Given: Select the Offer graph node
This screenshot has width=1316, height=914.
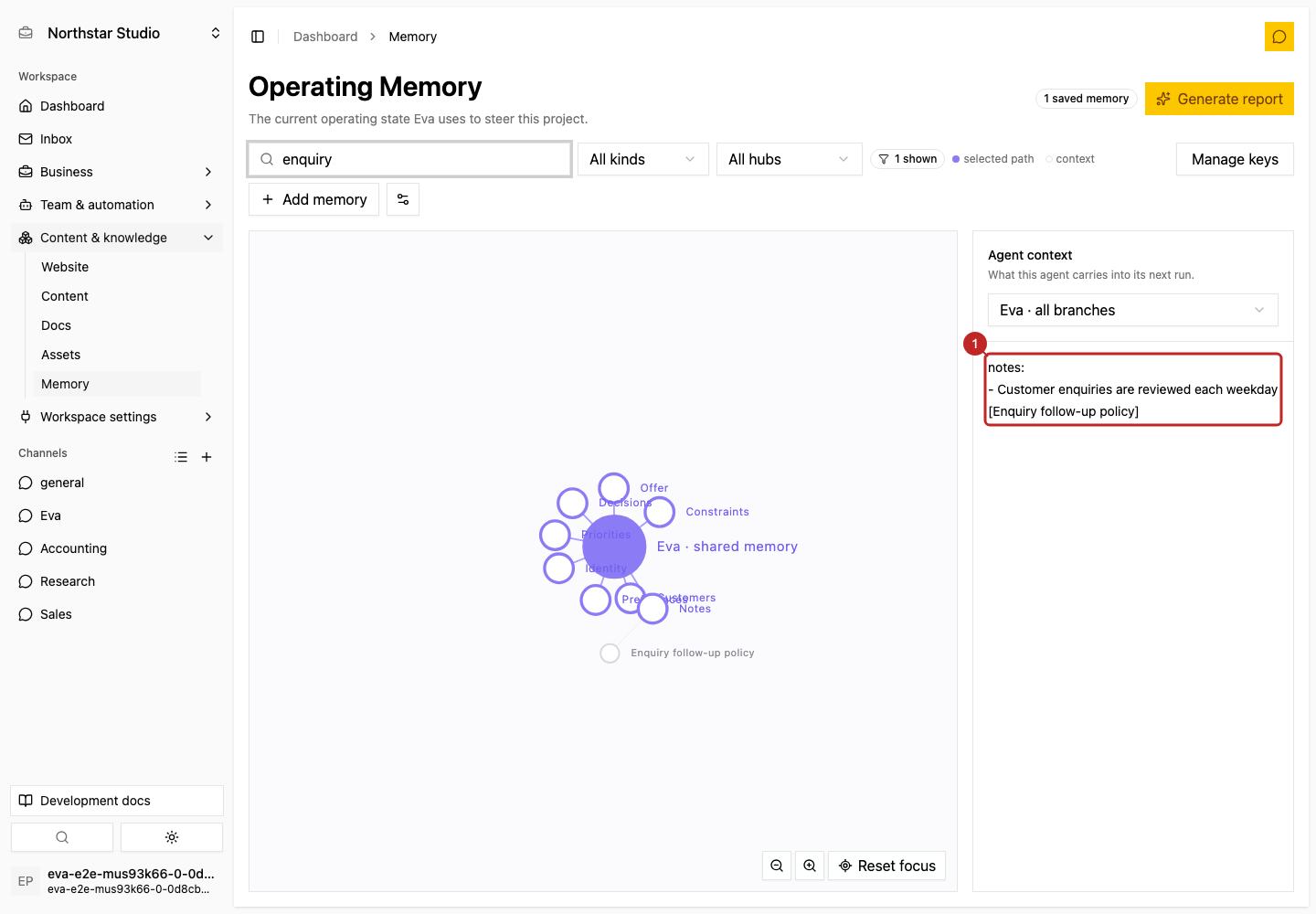Looking at the screenshot, I should pos(613,488).
